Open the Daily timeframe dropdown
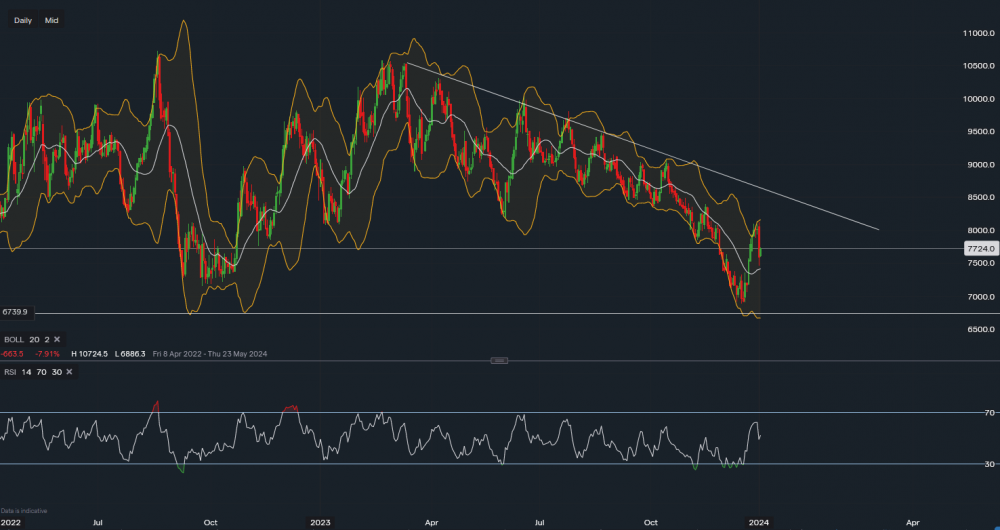The width and height of the screenshot is (1000, 530). 22,20
